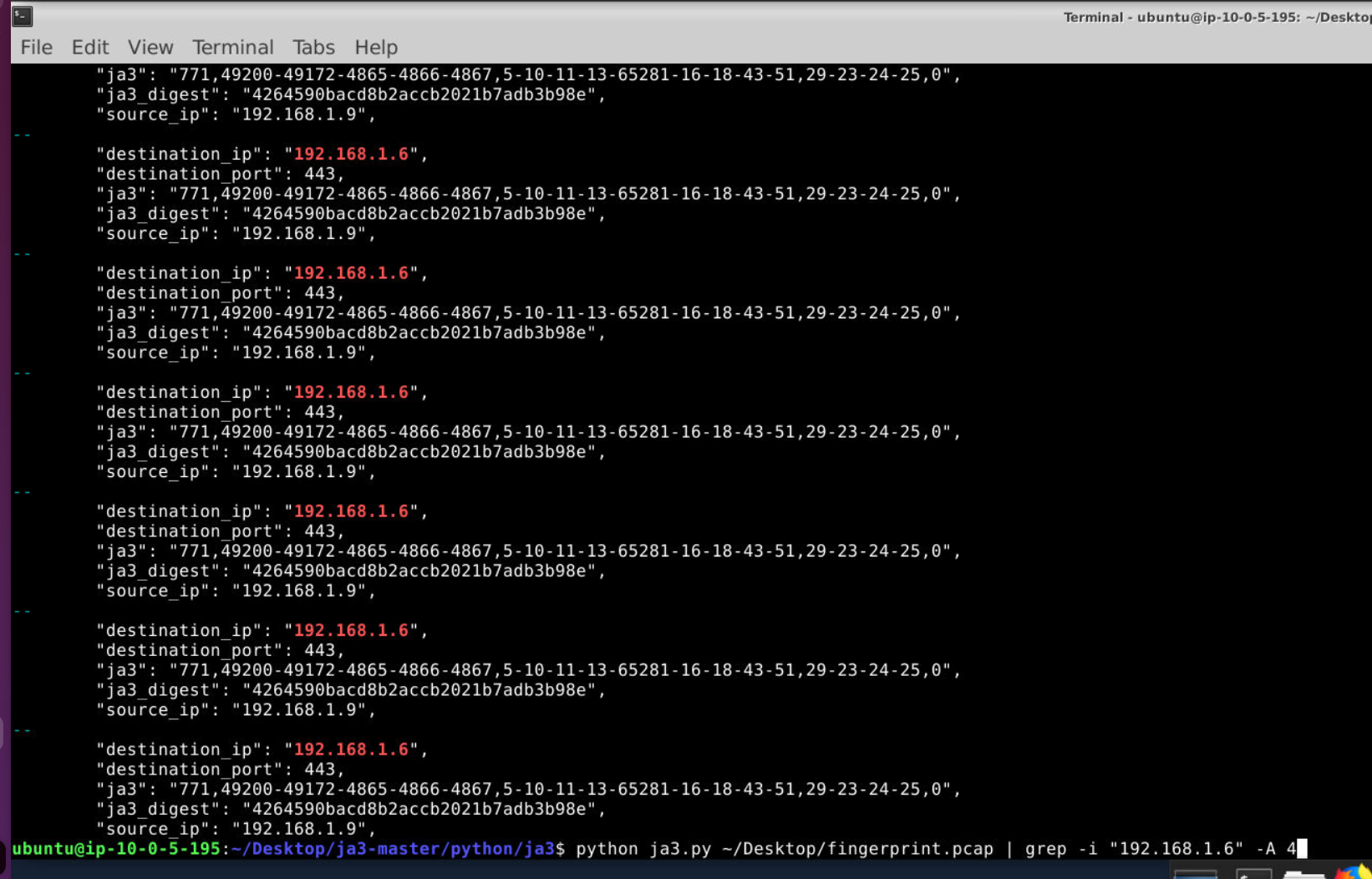Open the Edit menu
Viewport: 1372px width, 879px height.
point(89,48)
